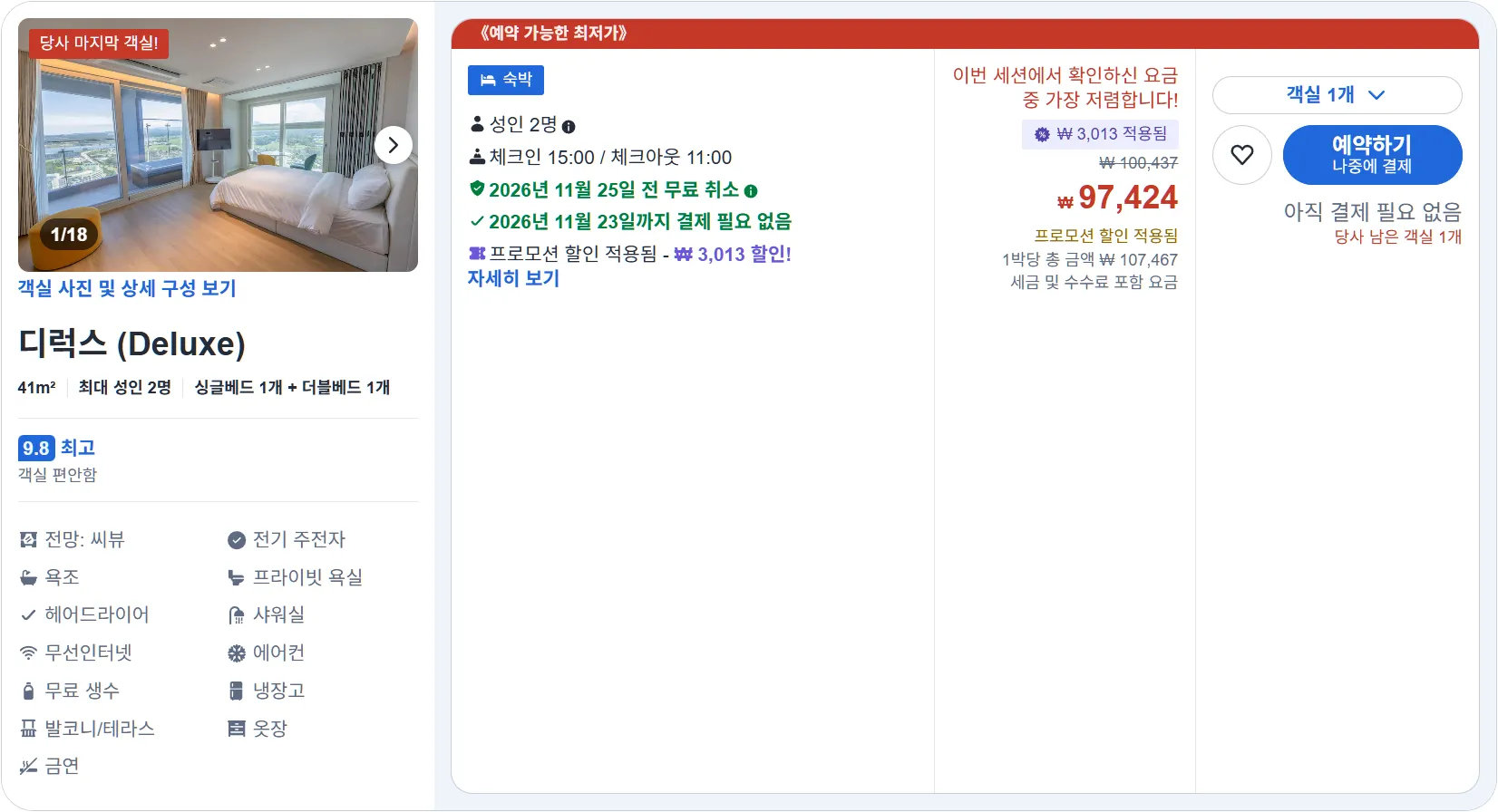Save room to favorites with heart icon
The width and height of the screenshot is (1498, 812).
(x=1242, y=155)
